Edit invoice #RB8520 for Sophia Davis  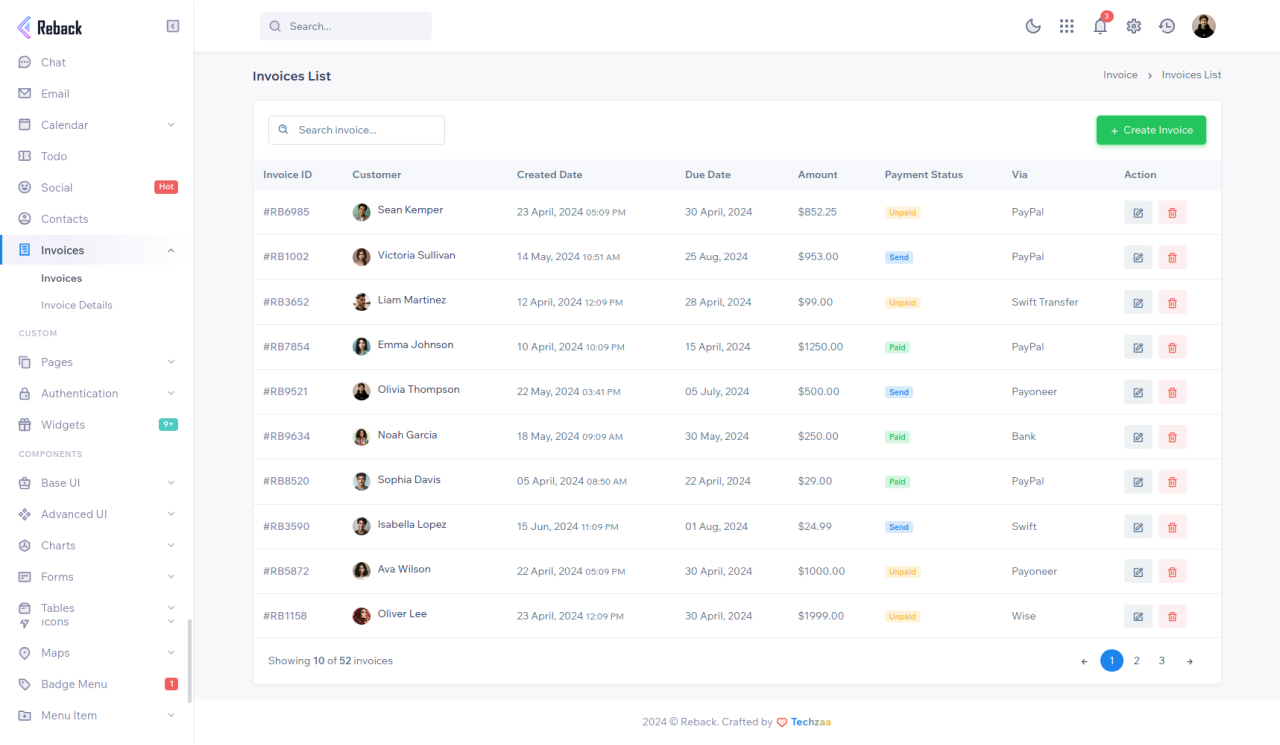pos(1138,481)
